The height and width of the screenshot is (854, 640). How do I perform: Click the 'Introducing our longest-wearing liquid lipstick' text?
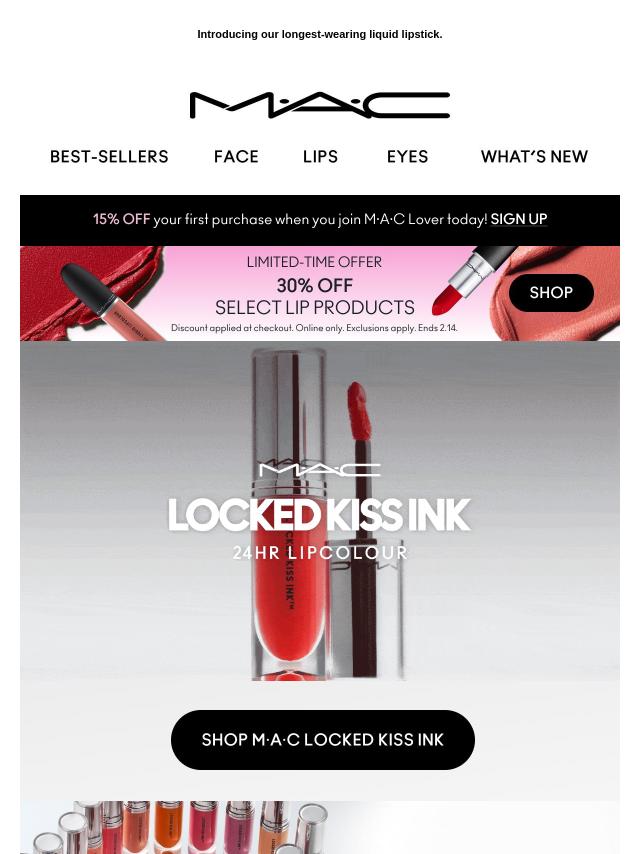320,34
